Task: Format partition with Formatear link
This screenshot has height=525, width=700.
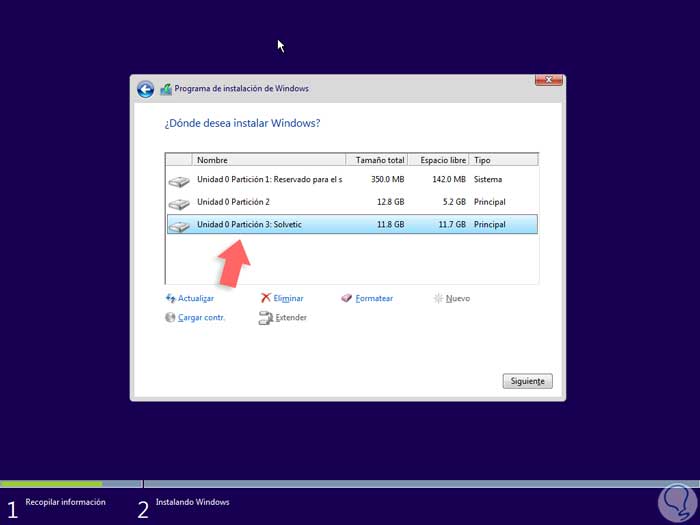Action: (x=374, y=298)
